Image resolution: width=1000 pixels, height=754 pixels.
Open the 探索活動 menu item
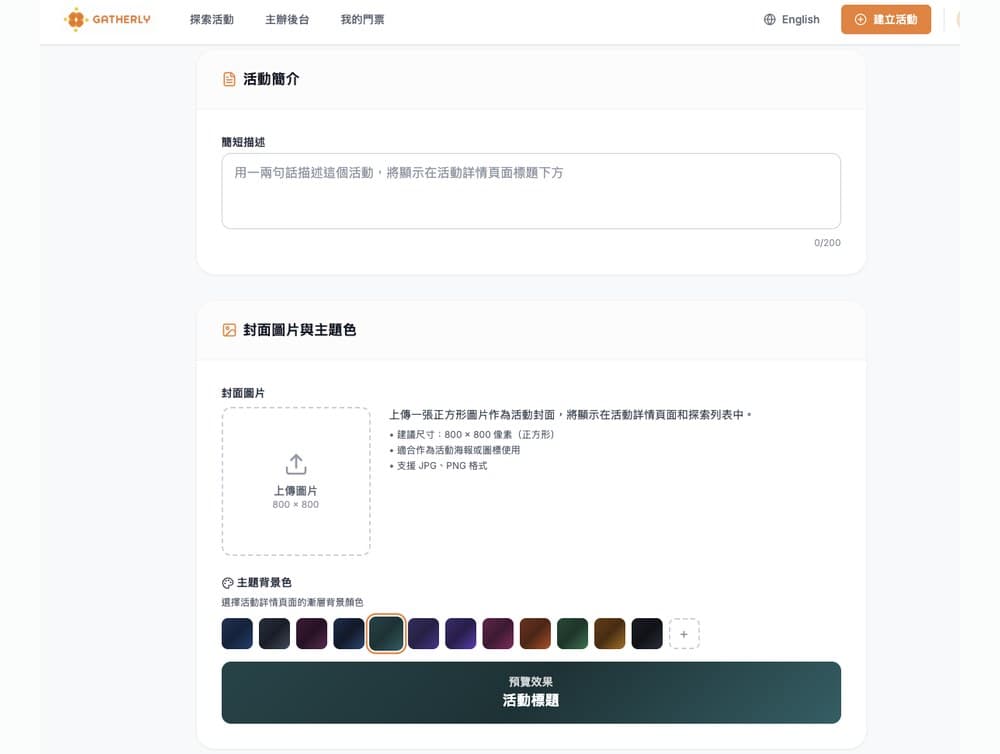tap(212, 19)
